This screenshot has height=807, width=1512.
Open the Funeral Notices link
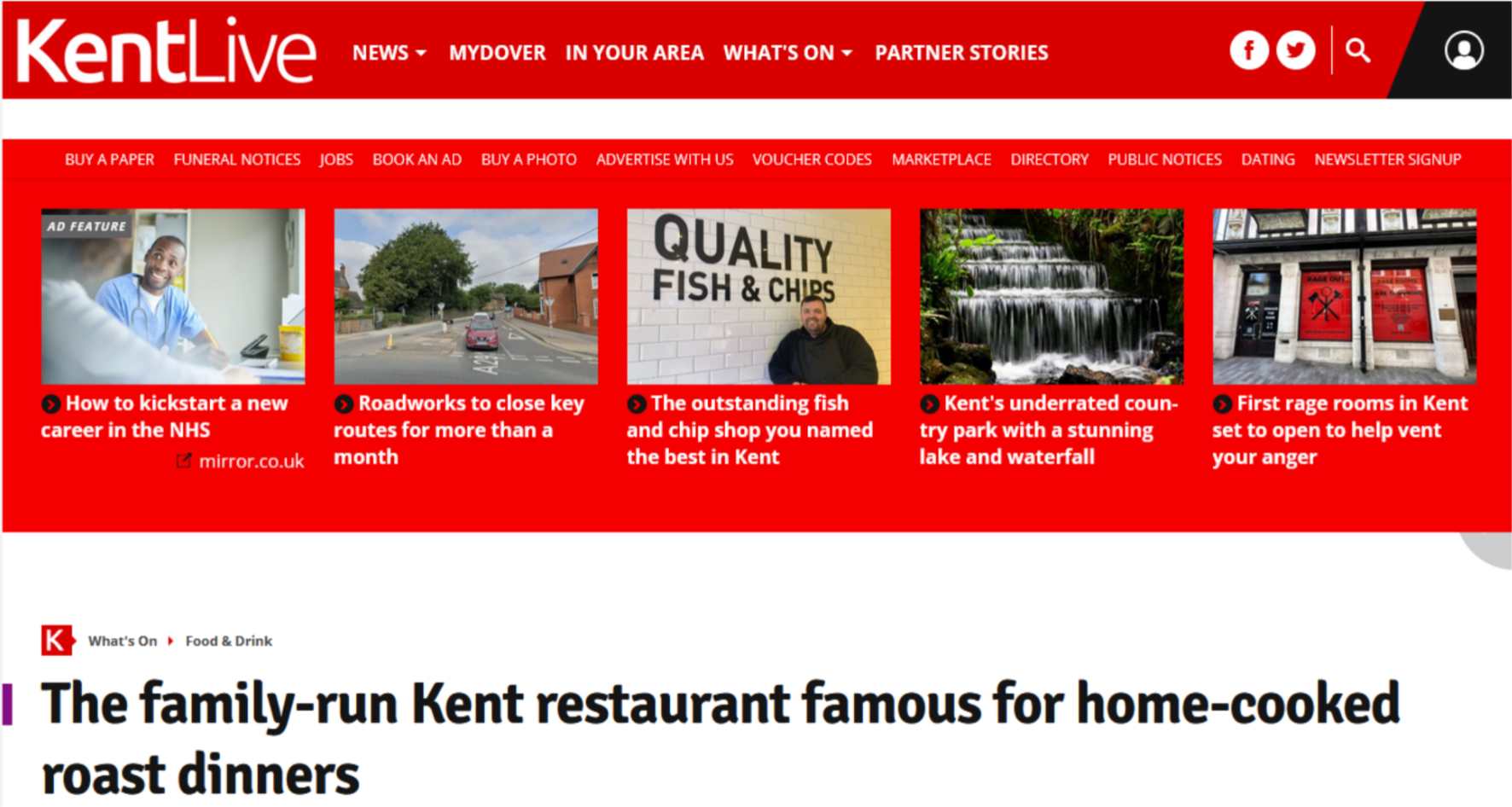[237, 160]
